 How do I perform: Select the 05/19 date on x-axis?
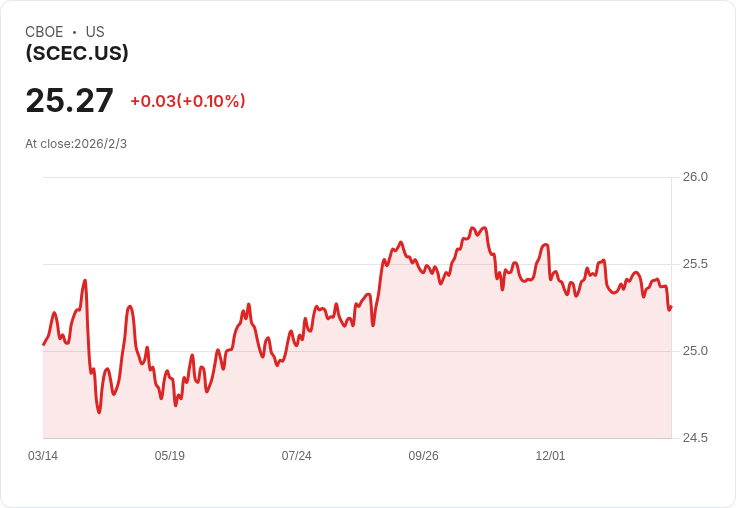[170, 456]
